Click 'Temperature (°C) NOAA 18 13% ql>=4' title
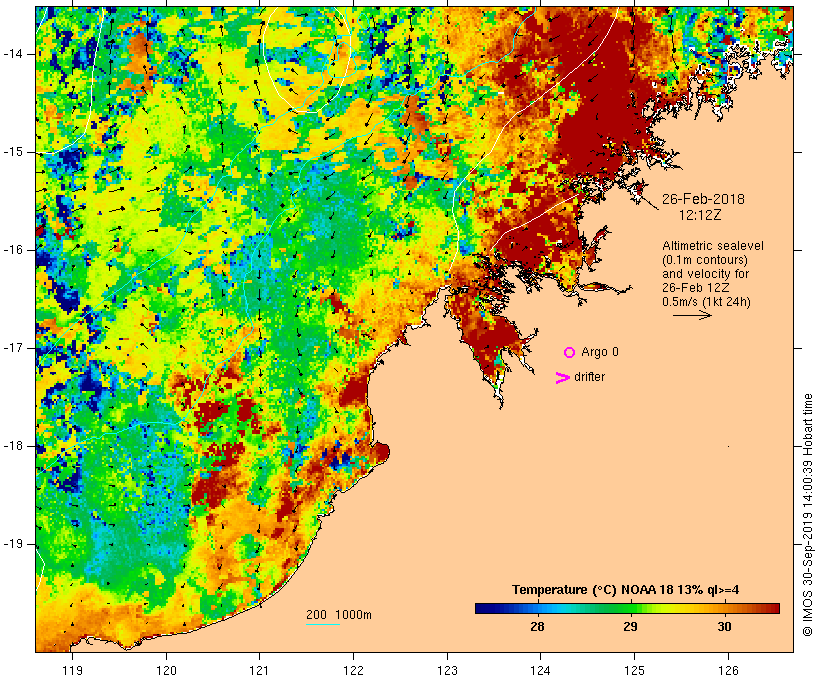The height and width of the screenshot is (680, 820). (x=625, y=590)
